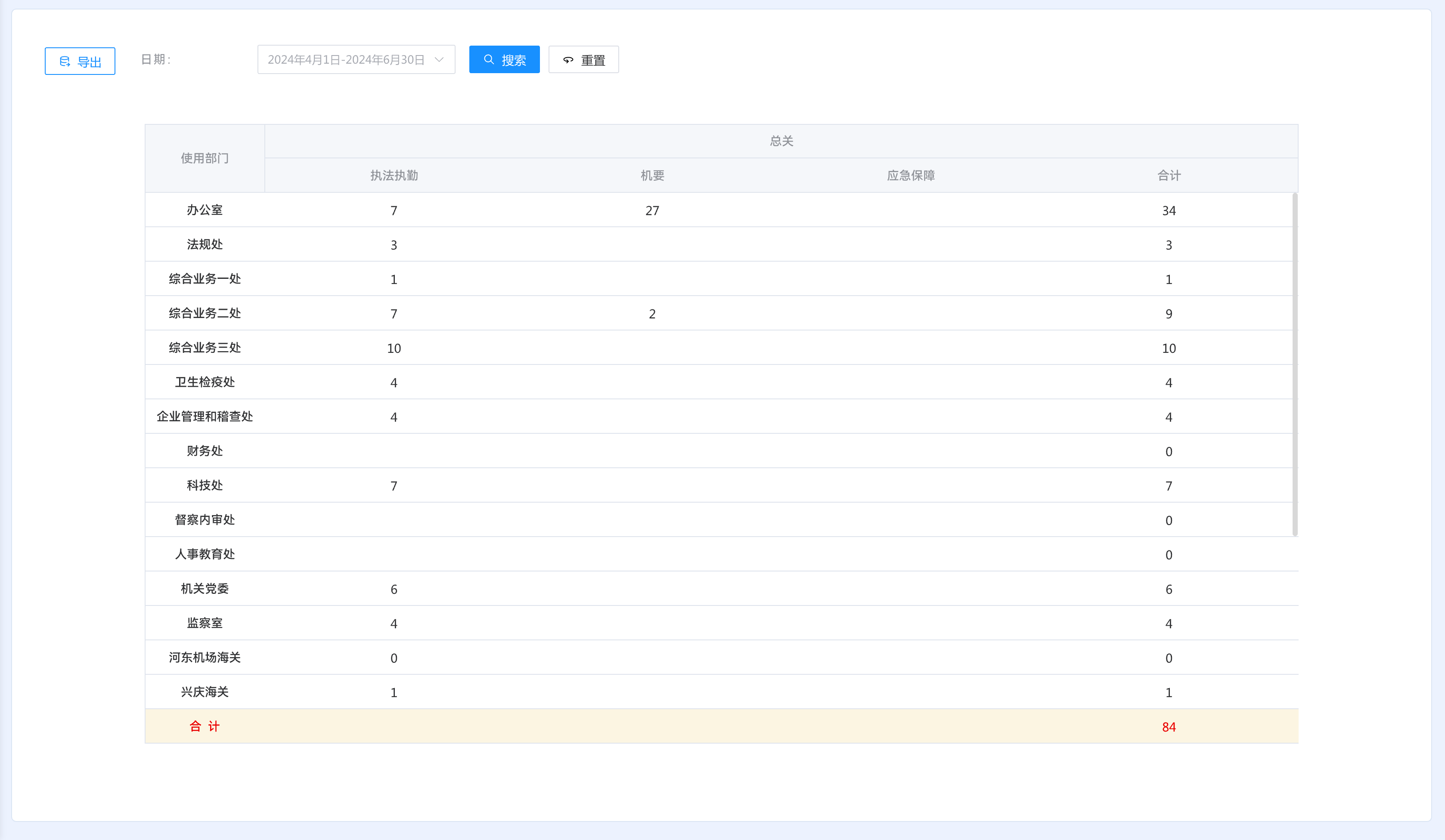Click the red total value 84
Screen dimensions: 1445x840
click(1169, 727)
